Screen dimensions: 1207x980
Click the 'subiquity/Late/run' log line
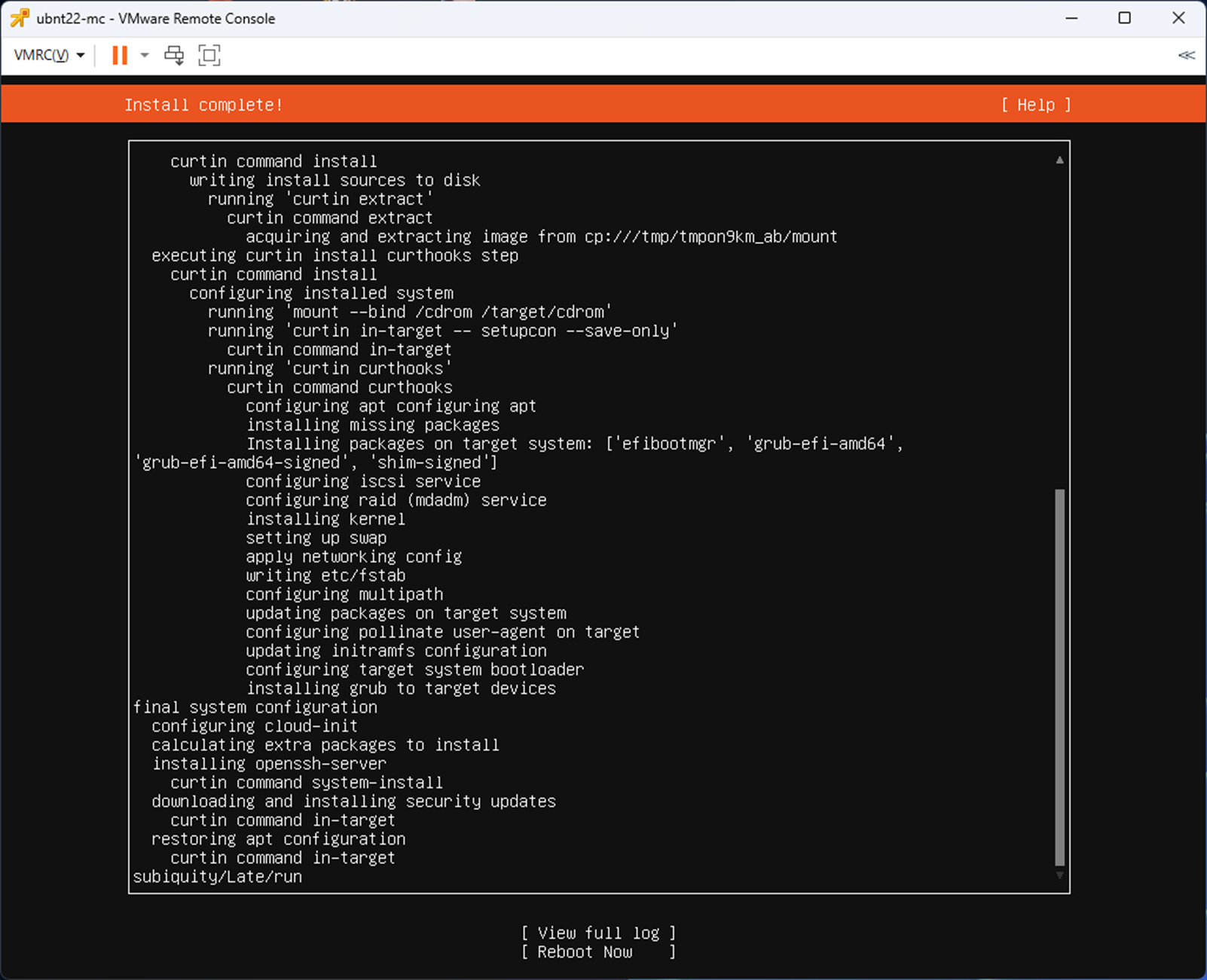(x=218, y=877)
